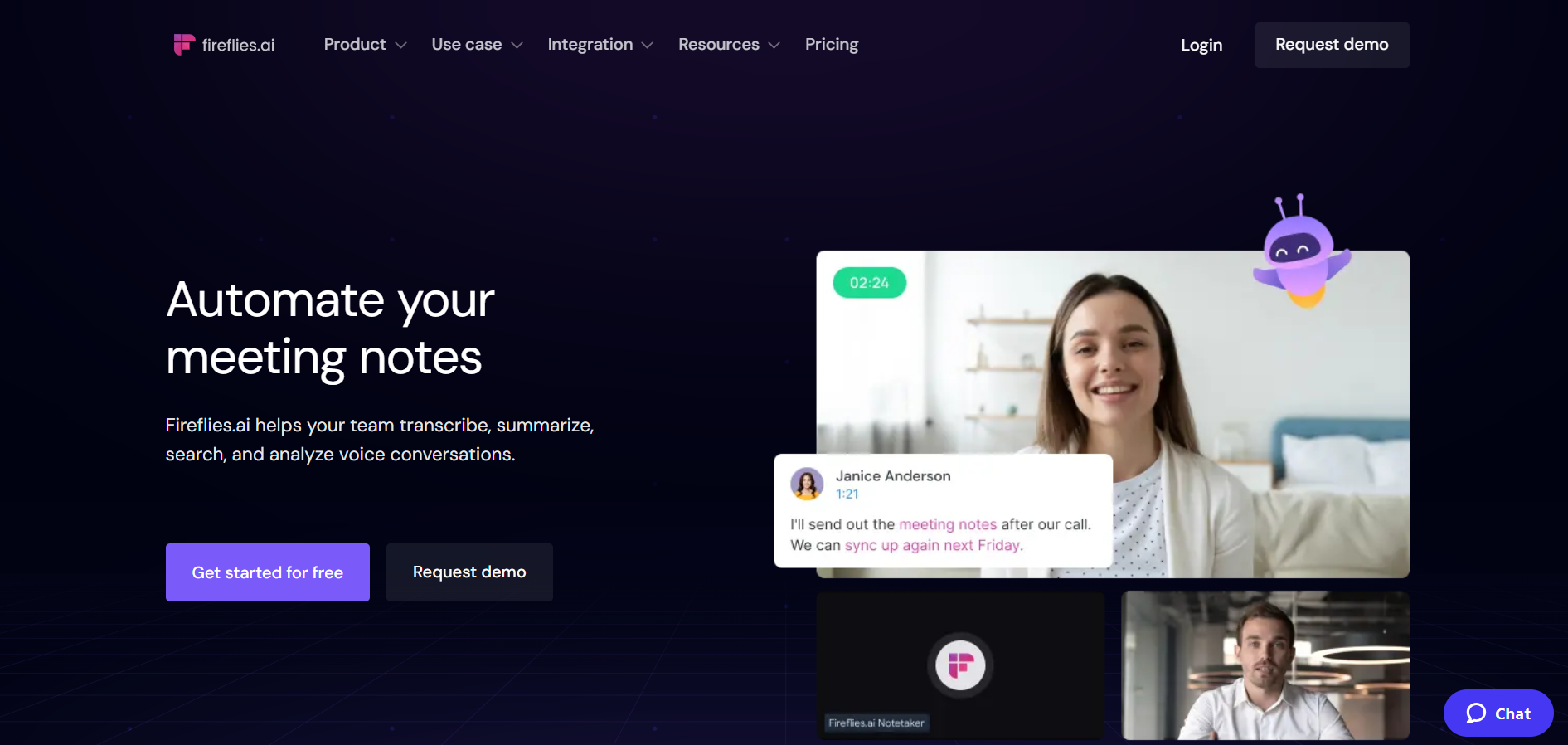This screenshot has width=1568, height=745.
Task: Expand the Use case dropdown chevron
Action: click(x=517, y=46)
